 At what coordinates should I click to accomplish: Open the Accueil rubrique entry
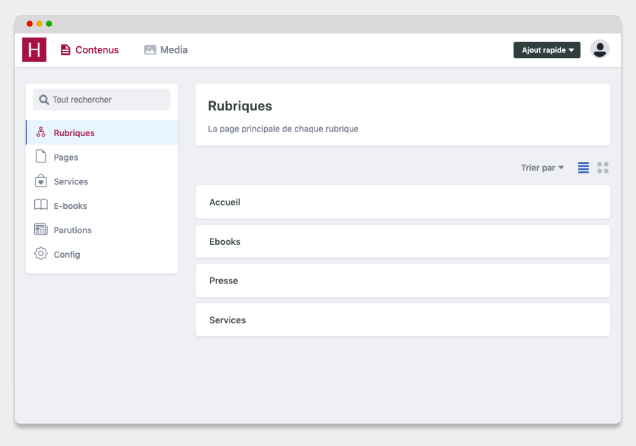tap(403, 202)
